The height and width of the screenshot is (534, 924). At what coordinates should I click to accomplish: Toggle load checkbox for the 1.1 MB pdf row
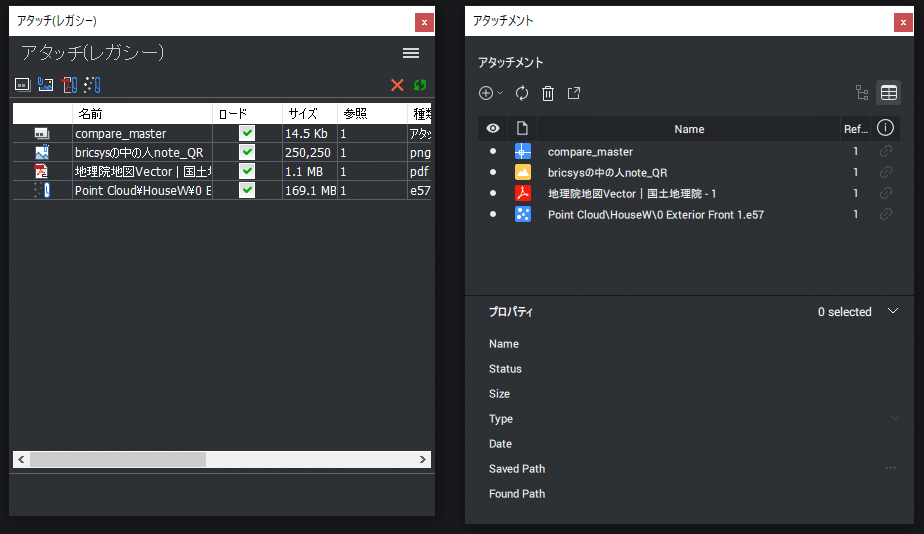(x=247, y=171)
